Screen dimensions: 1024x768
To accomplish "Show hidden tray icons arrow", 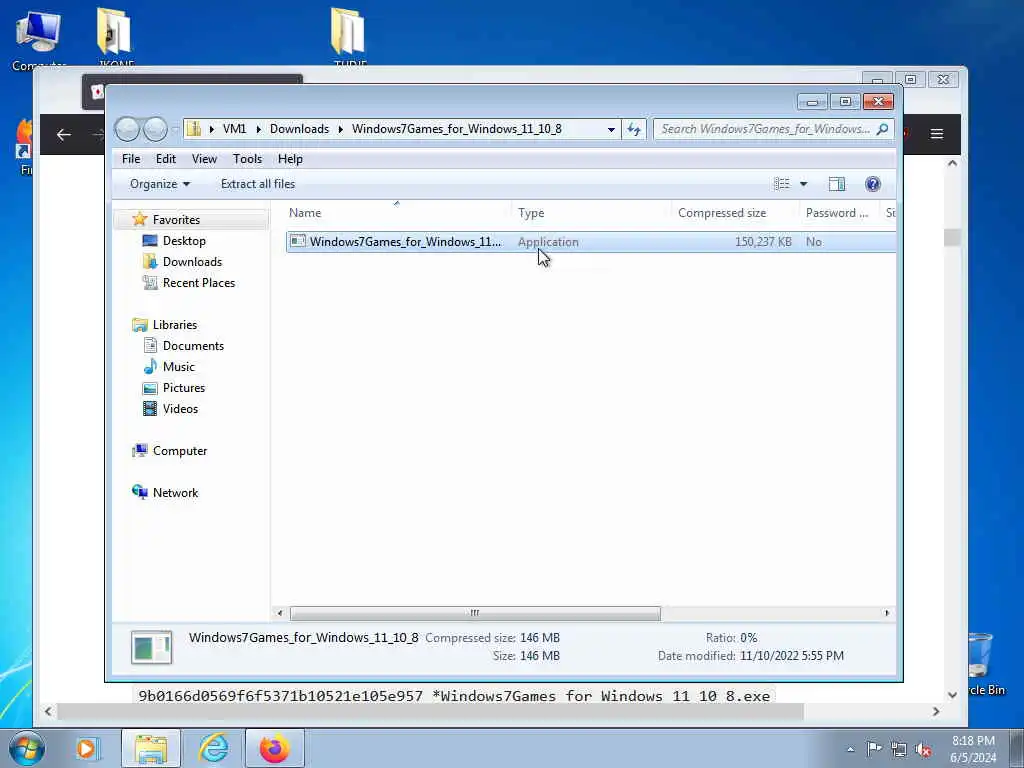I will pos(850,750).
